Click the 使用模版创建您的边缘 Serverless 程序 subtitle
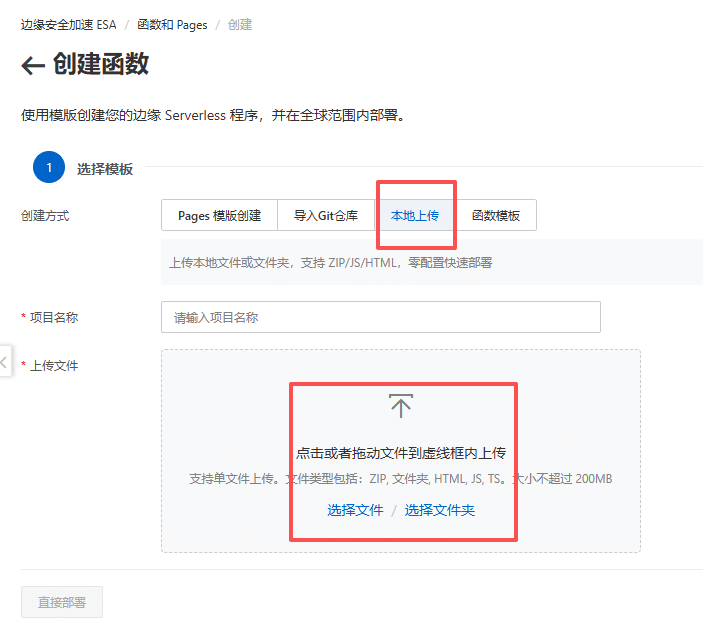Viewport: 703px width, 635px height. (213, 115)
